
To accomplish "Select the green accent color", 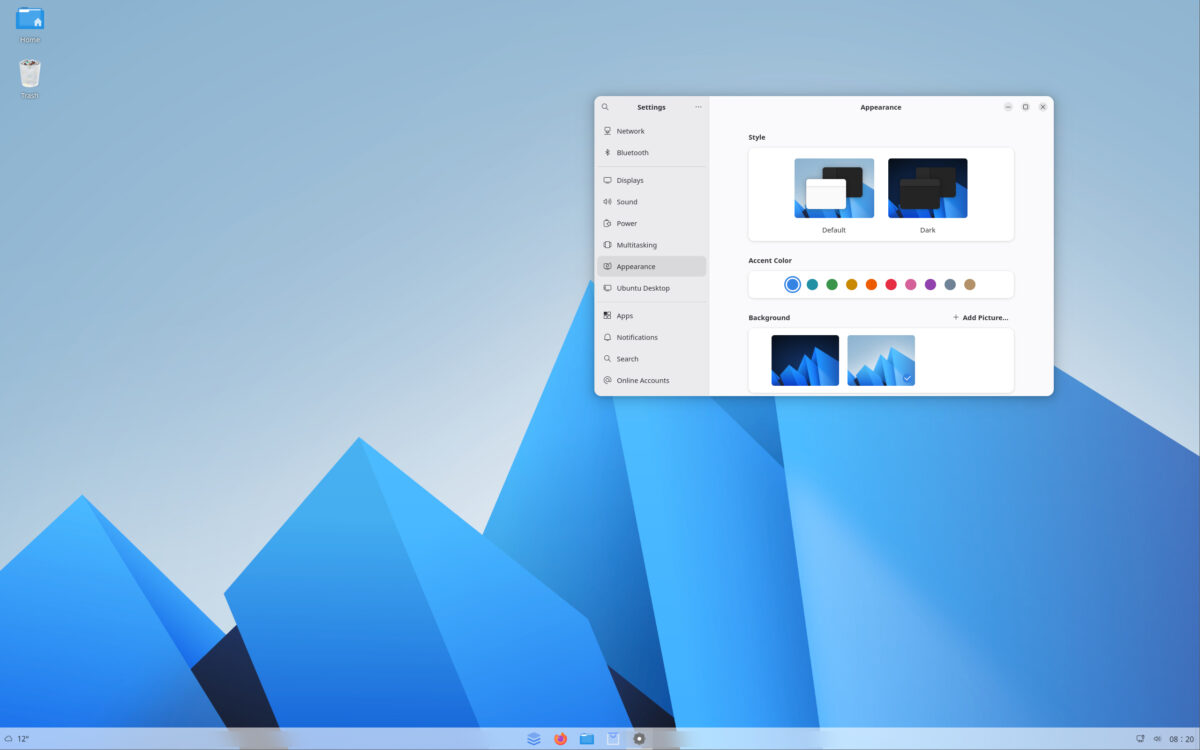I will [x=830, y=284].
